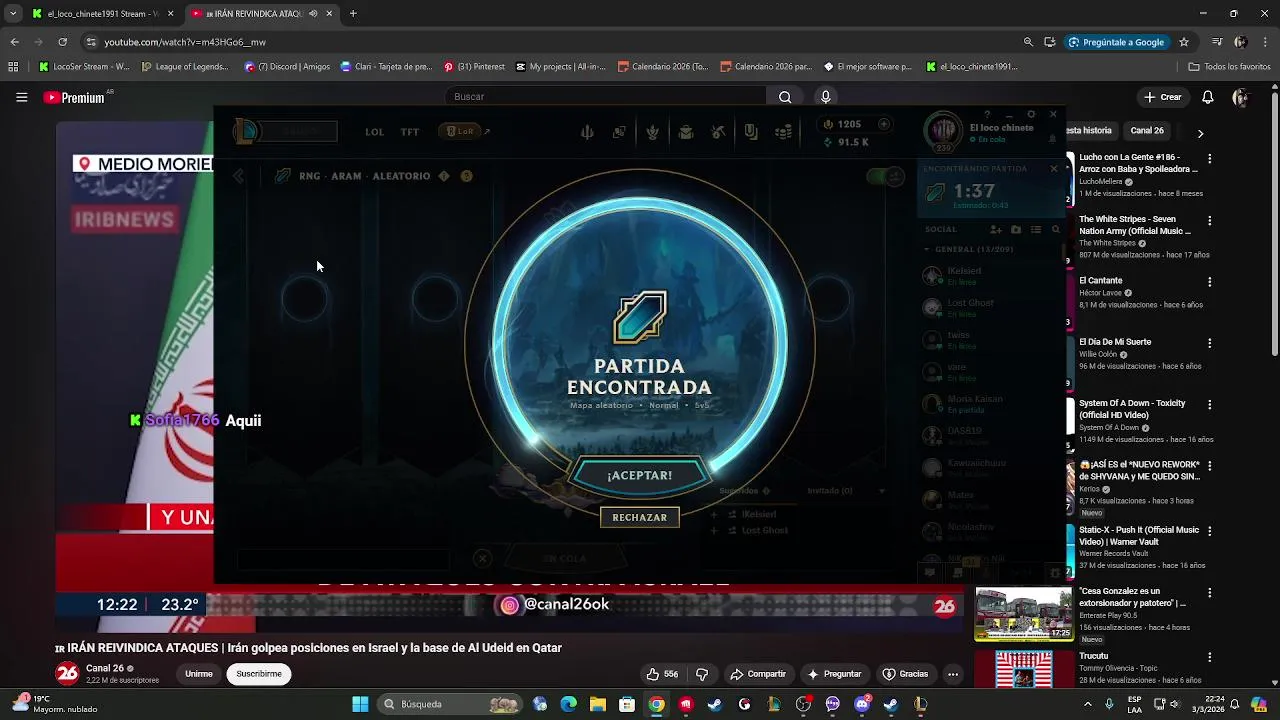
Task: Mute the IRÁN REVINDICA tab audio icon
Action: tap(313, 14)
